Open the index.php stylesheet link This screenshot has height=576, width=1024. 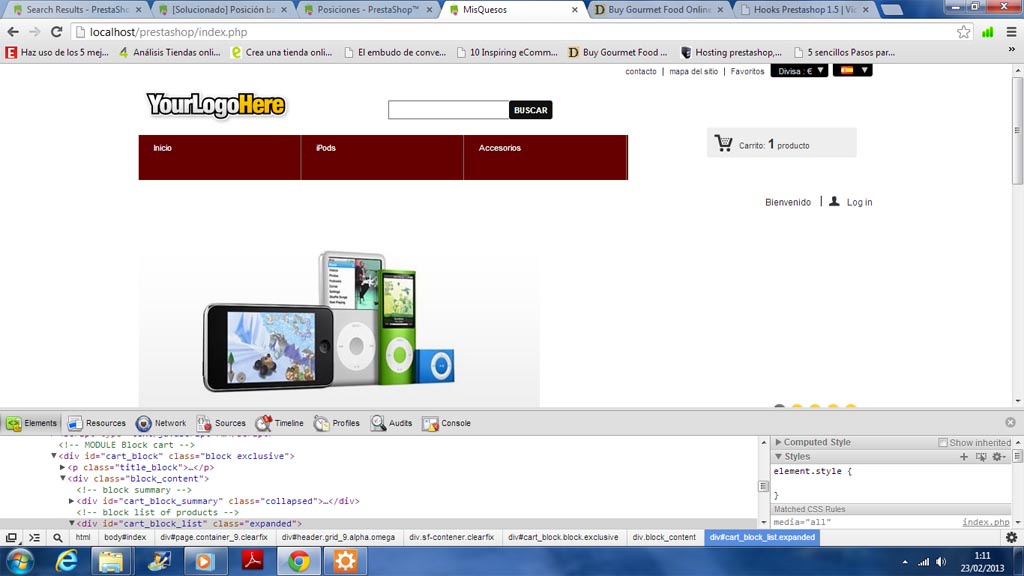pyautogui.click(x=985, y=522)
